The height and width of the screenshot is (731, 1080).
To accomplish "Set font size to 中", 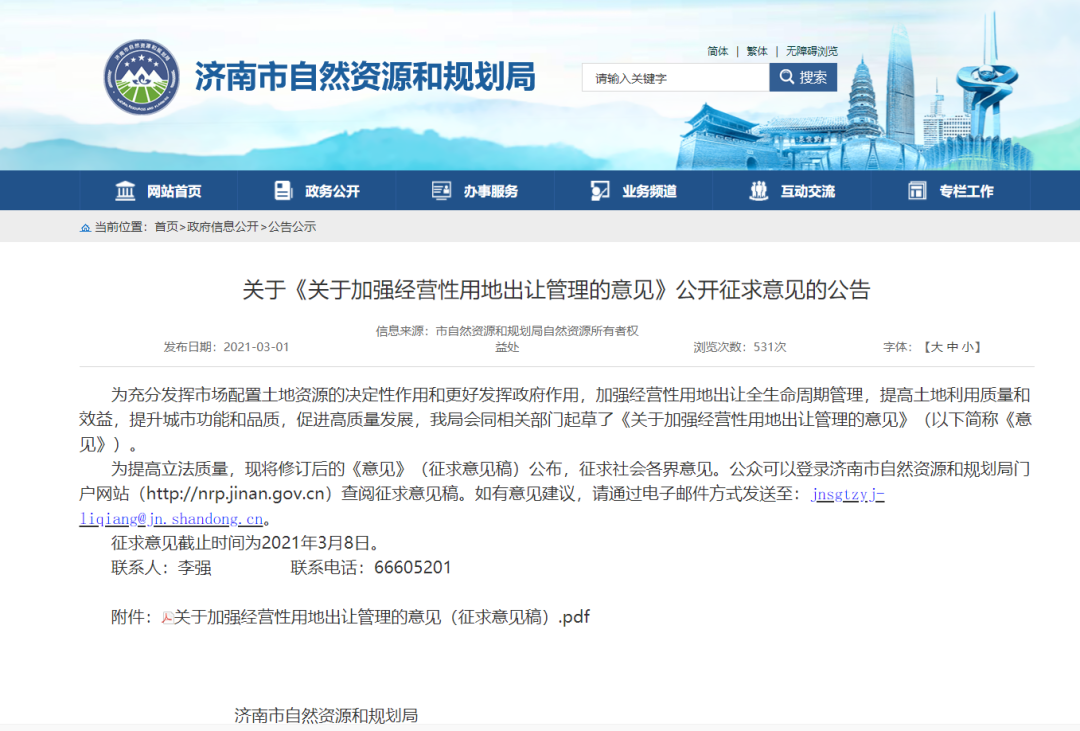I will (952, 347).
